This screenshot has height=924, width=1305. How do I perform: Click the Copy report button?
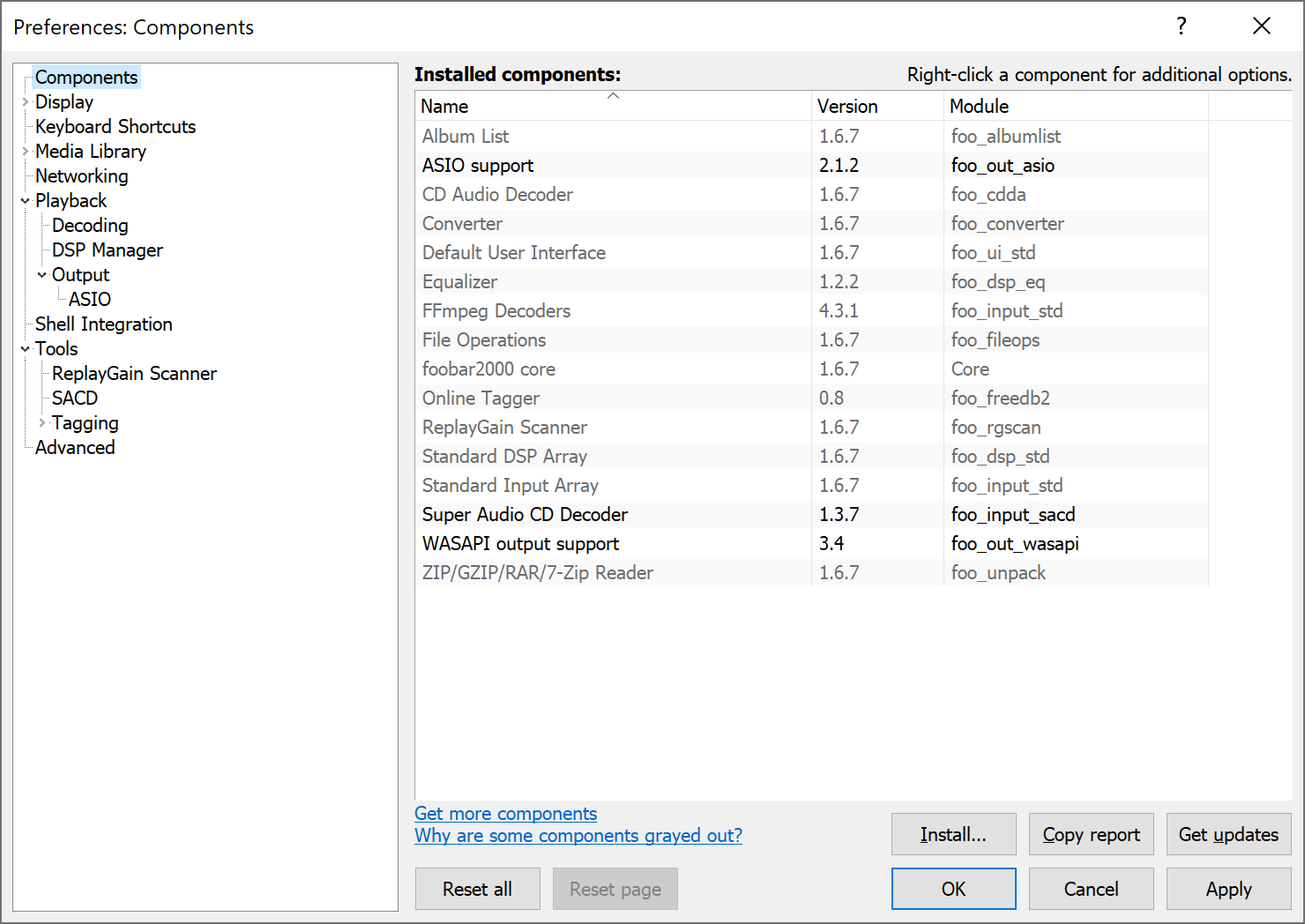pyautogui.click(x=1091, y=834)
